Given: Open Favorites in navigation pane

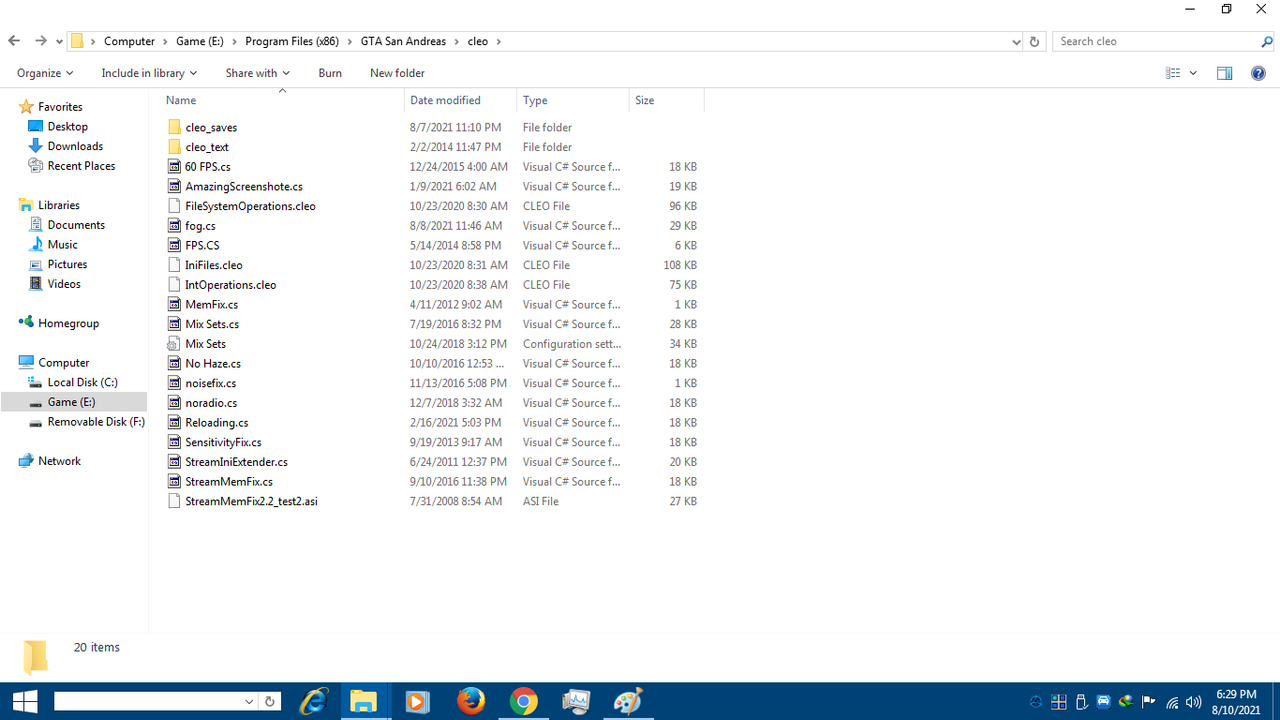Looking at the screenshot, I should tap(60, 107).
